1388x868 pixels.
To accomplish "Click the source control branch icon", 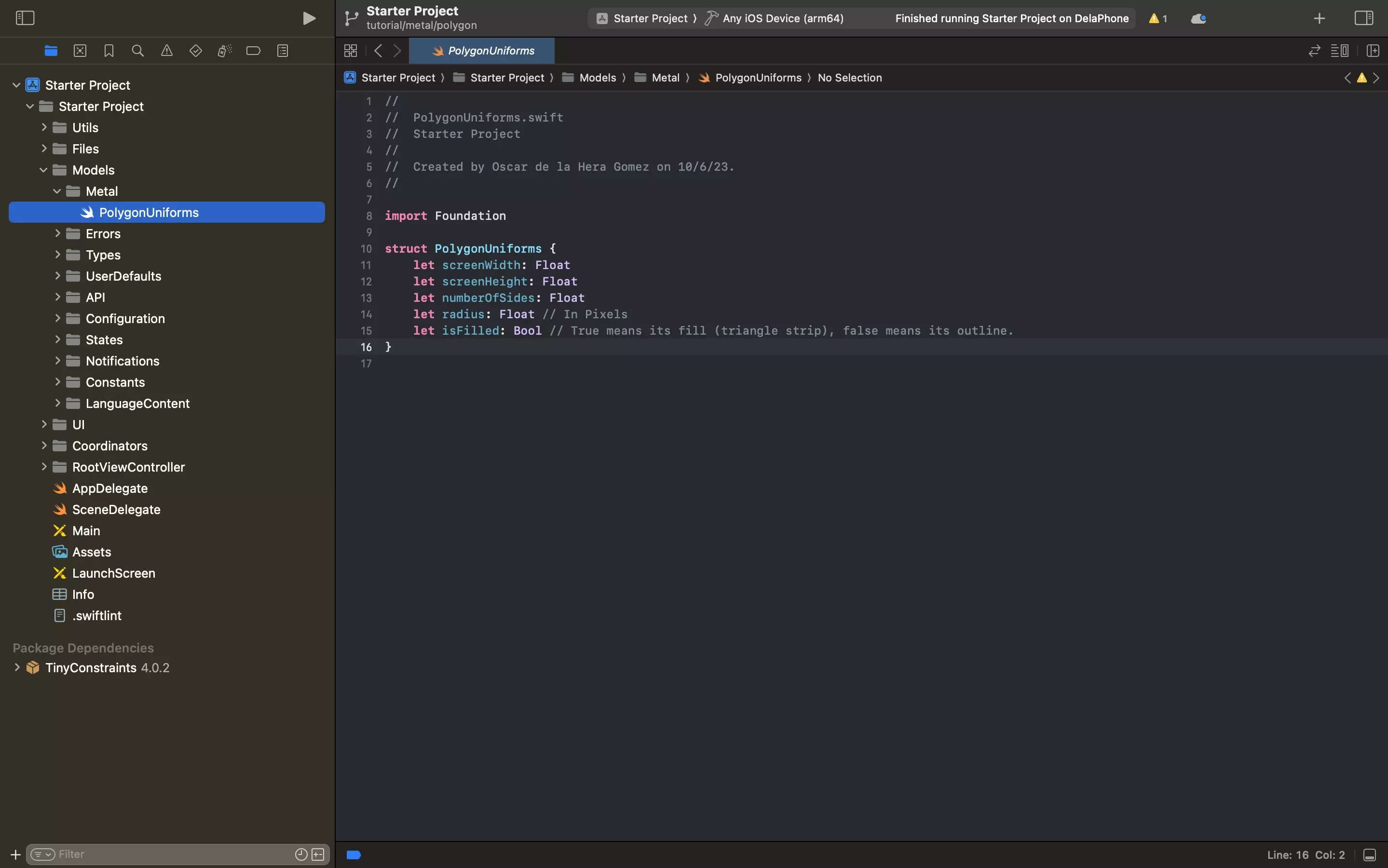I will pos(351,18).
